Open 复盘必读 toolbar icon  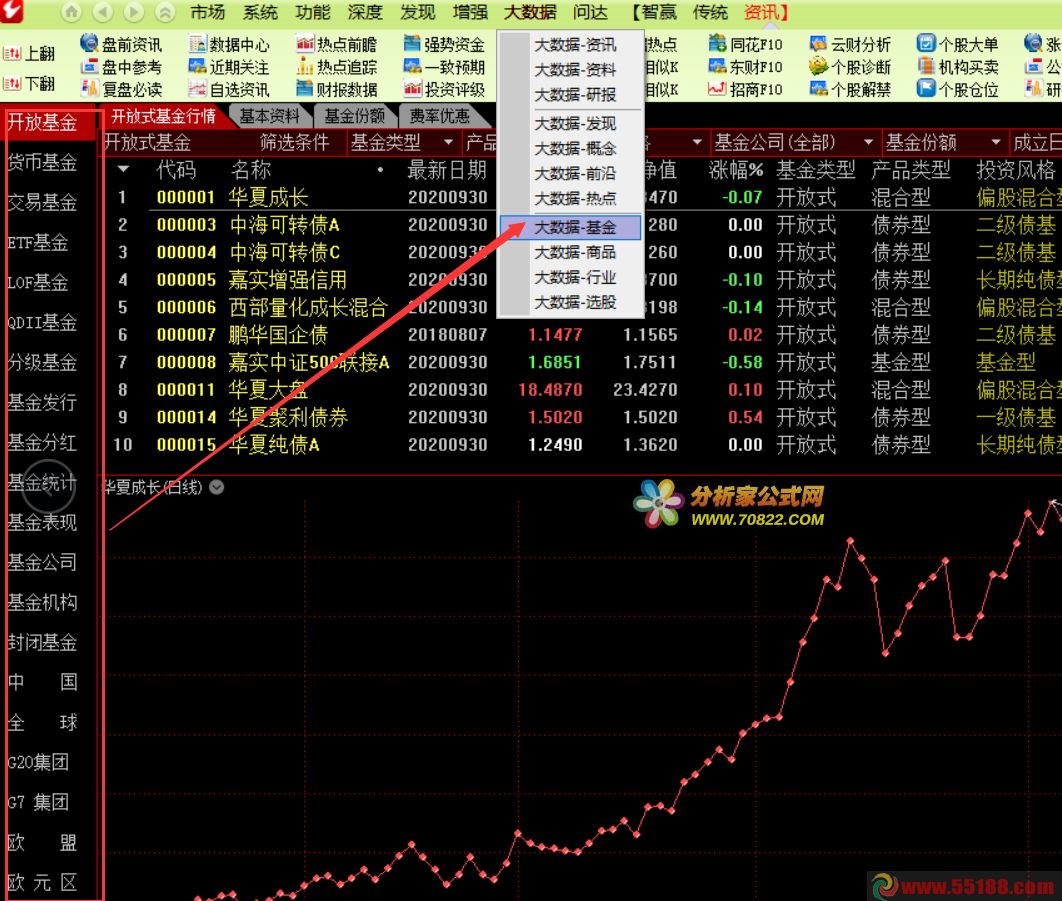89,89
